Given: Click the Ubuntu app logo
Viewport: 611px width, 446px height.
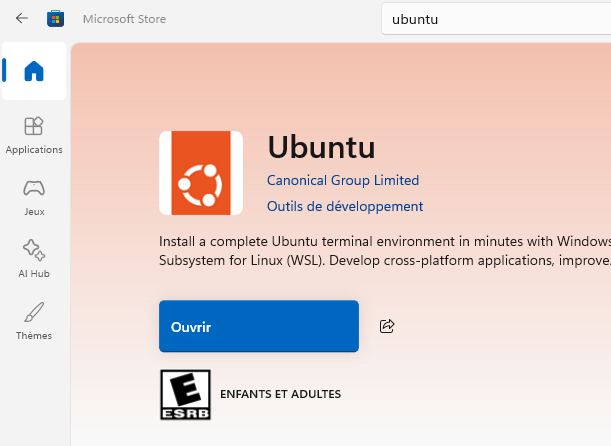Looking at the screenshot, I should (x=201, y=173).
